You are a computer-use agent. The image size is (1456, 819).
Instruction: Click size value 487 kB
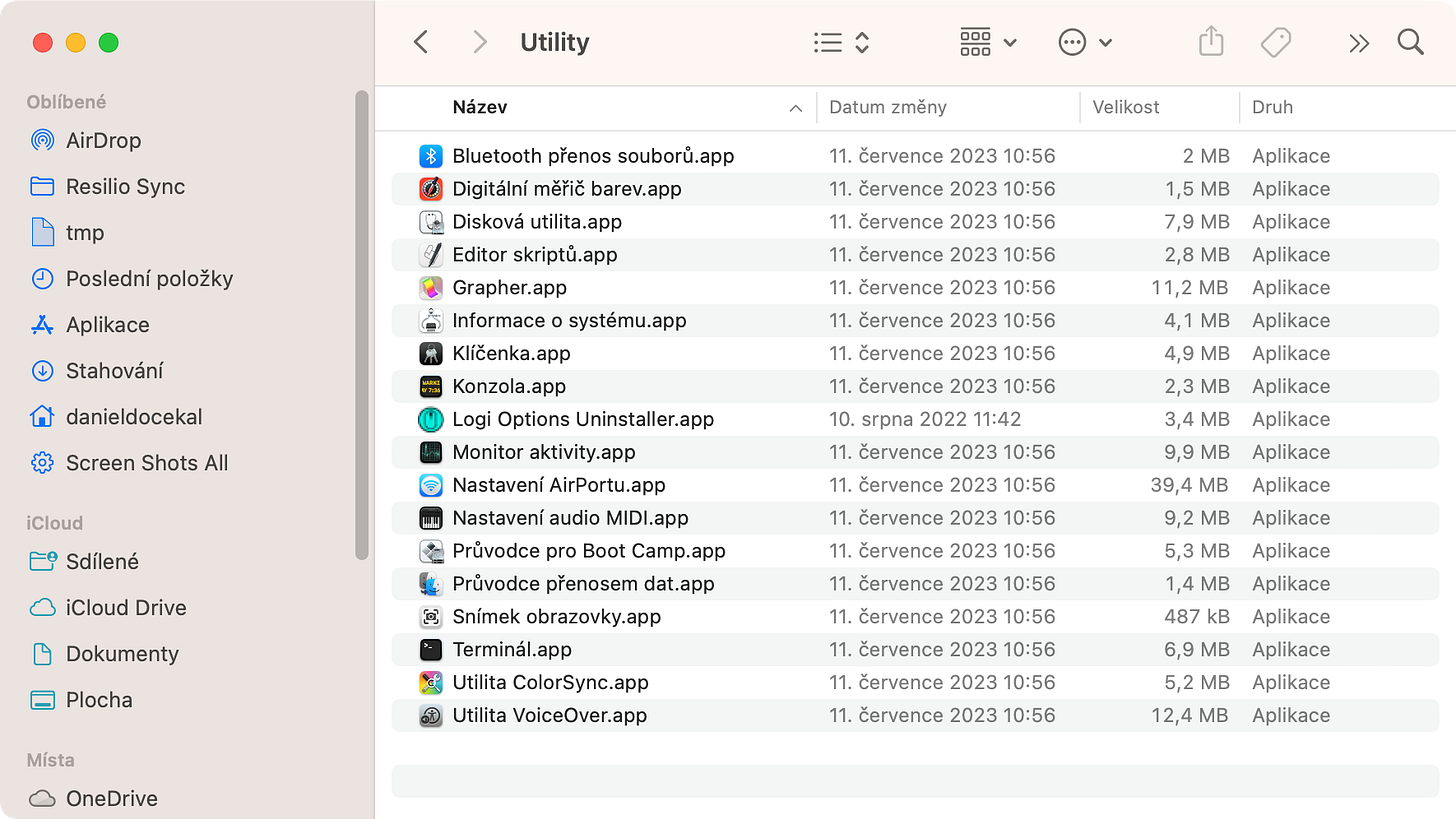[1197, 617]
